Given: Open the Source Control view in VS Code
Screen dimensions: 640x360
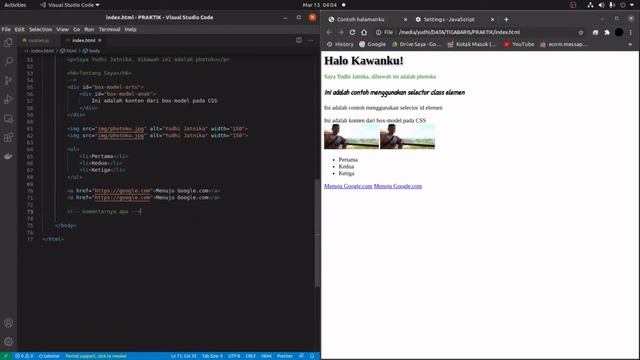Looking at the screenshot, I should click(x=8, y=80).
